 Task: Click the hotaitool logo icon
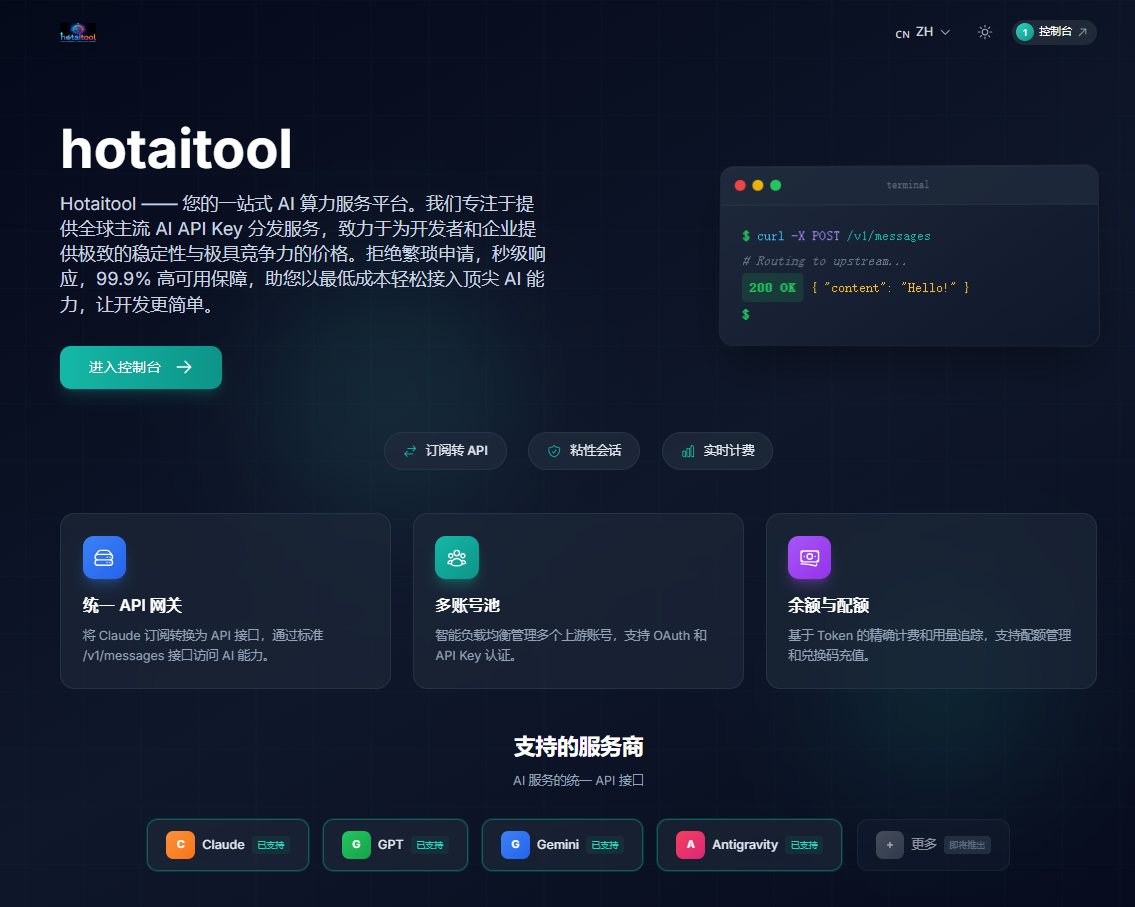click(x=78, y=31)
